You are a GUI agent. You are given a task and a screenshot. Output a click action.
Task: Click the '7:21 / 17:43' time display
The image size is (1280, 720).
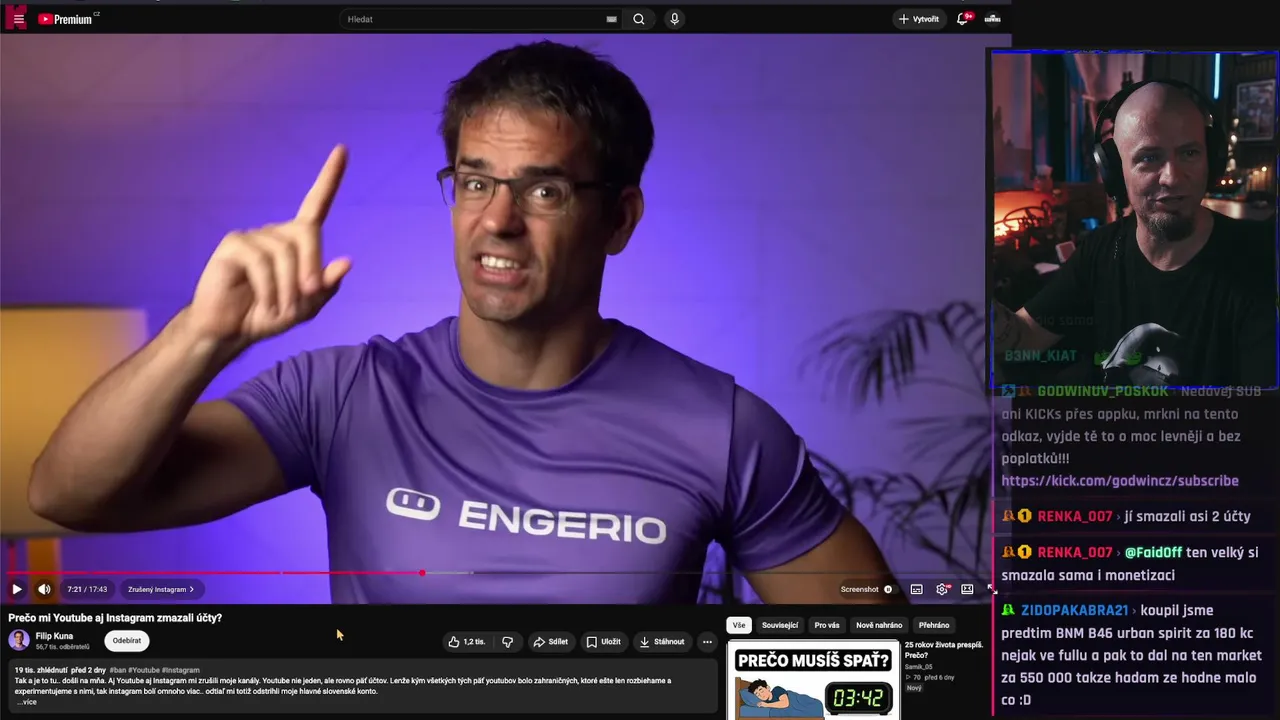click(x=87, y=589)
